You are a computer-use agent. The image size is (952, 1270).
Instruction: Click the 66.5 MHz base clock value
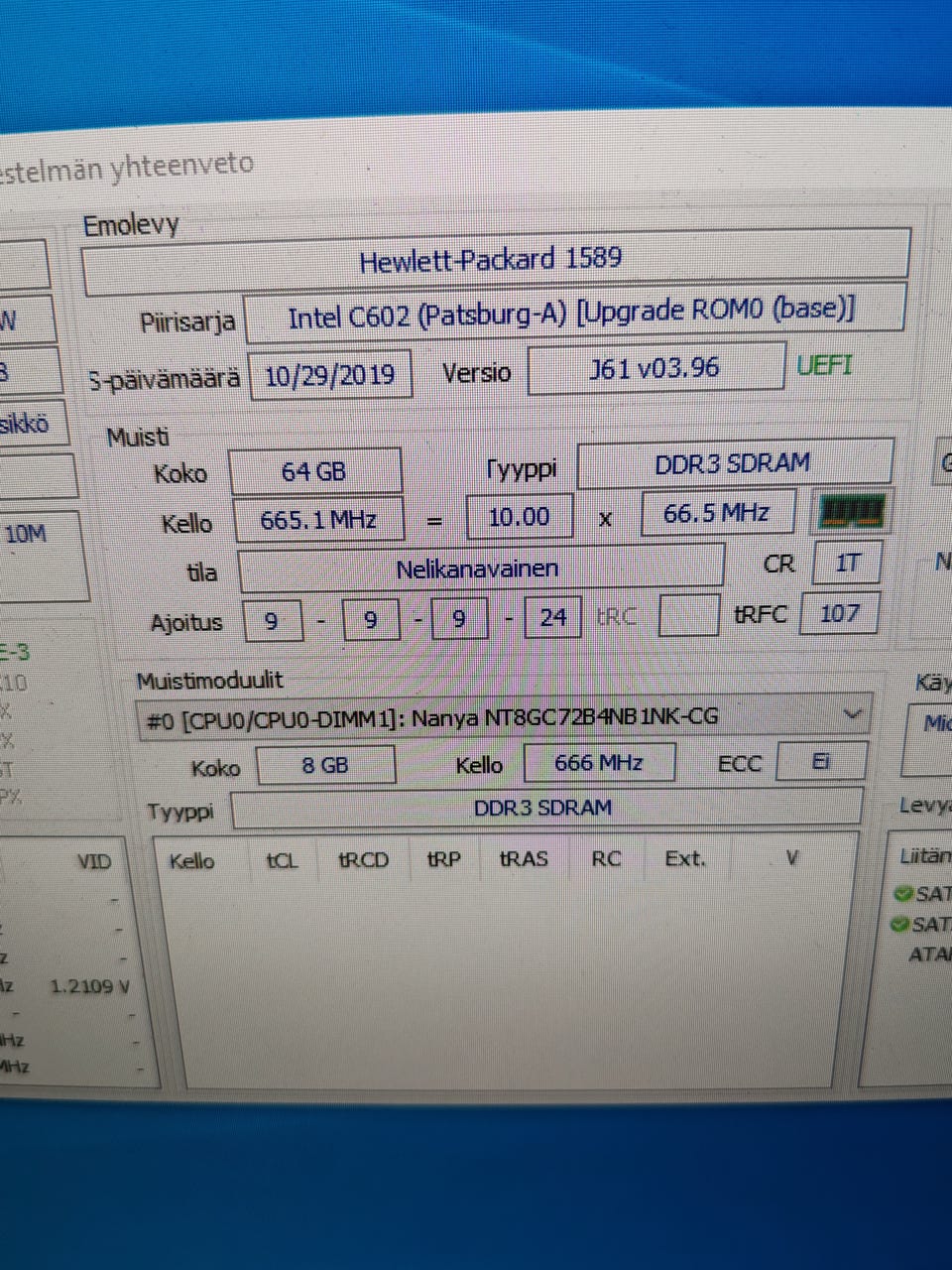pos(717,513)
